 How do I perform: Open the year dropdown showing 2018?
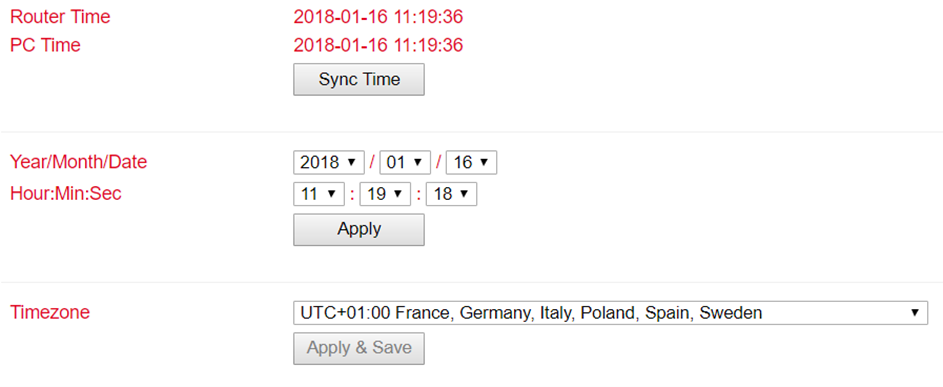[x=329, y=163]
